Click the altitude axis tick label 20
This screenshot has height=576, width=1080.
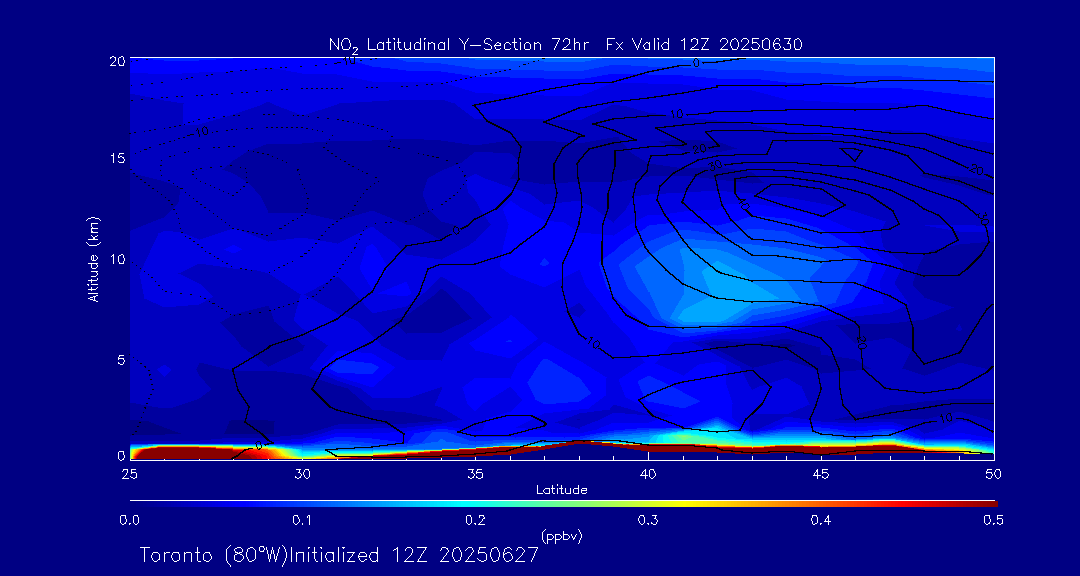coord(116,60)
